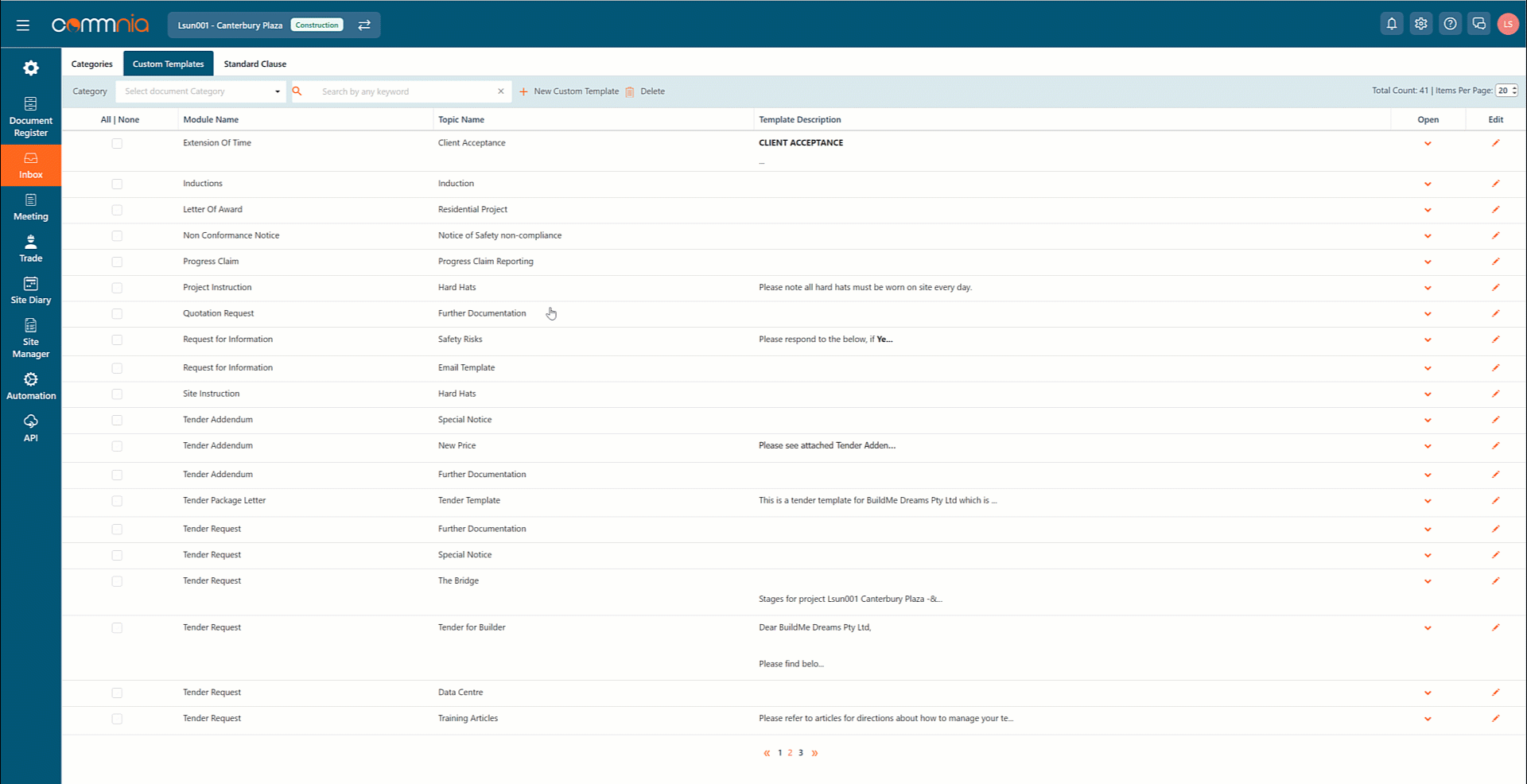Viewport: 1527px width, 784px height.
Task: Open the Site Diary module
Action: pos(31,291)
